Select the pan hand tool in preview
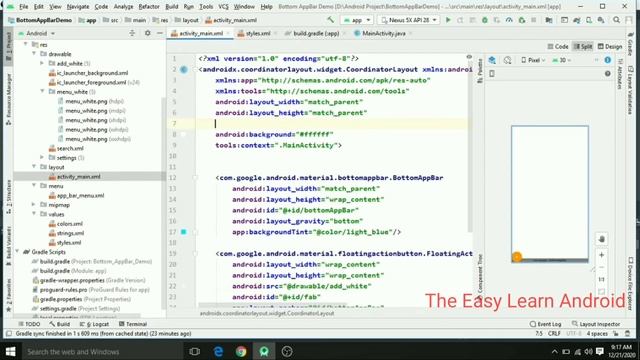Viewport: 640px width, 360px height. [601, 239]
